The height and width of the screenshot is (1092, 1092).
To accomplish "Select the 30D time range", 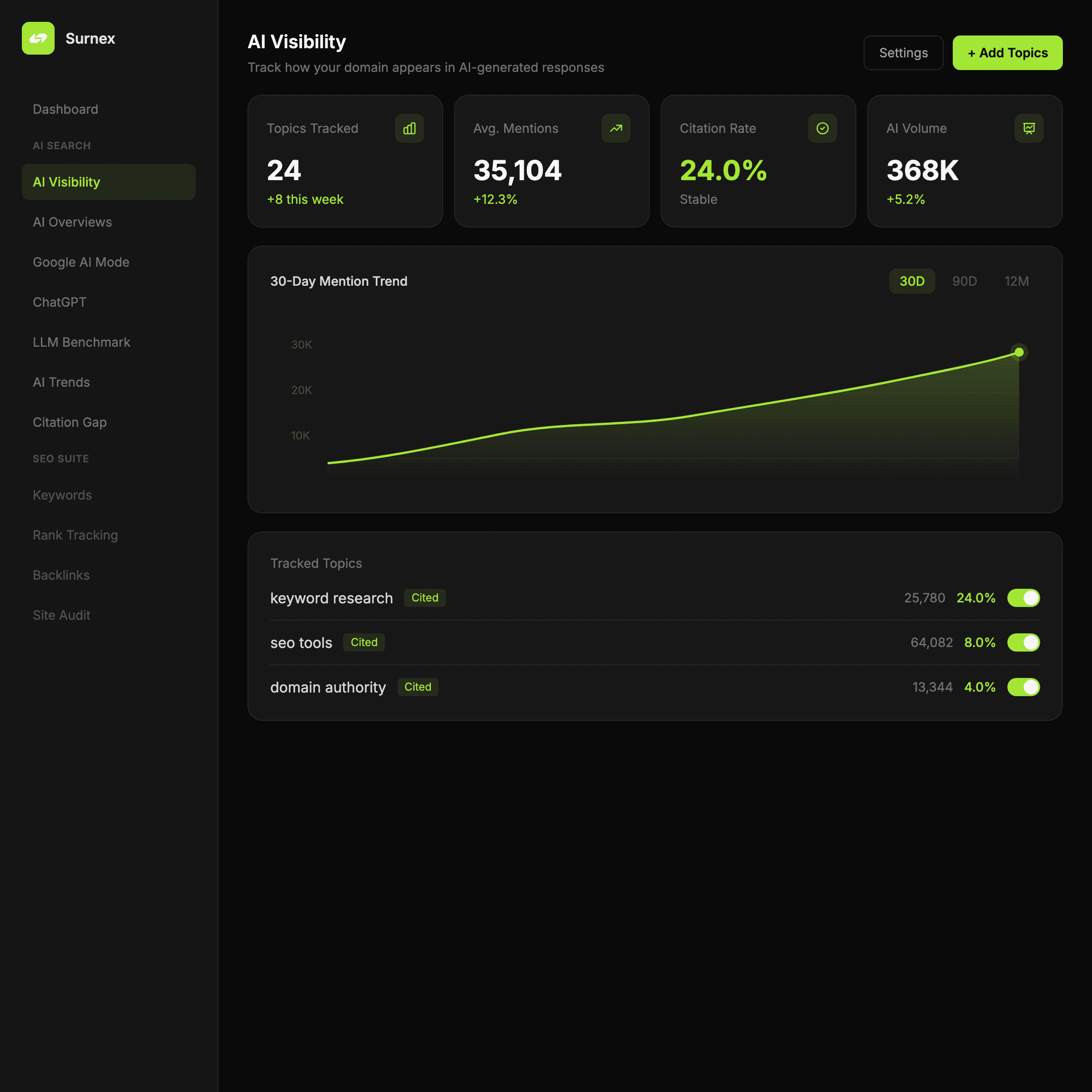I will 912,281.
